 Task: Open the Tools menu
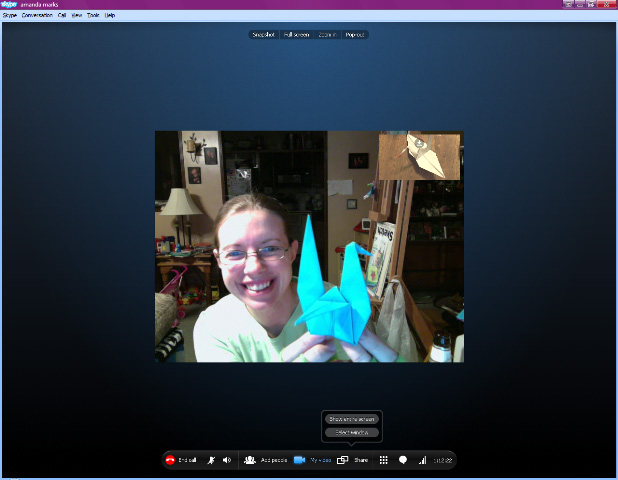pos(93,15)
